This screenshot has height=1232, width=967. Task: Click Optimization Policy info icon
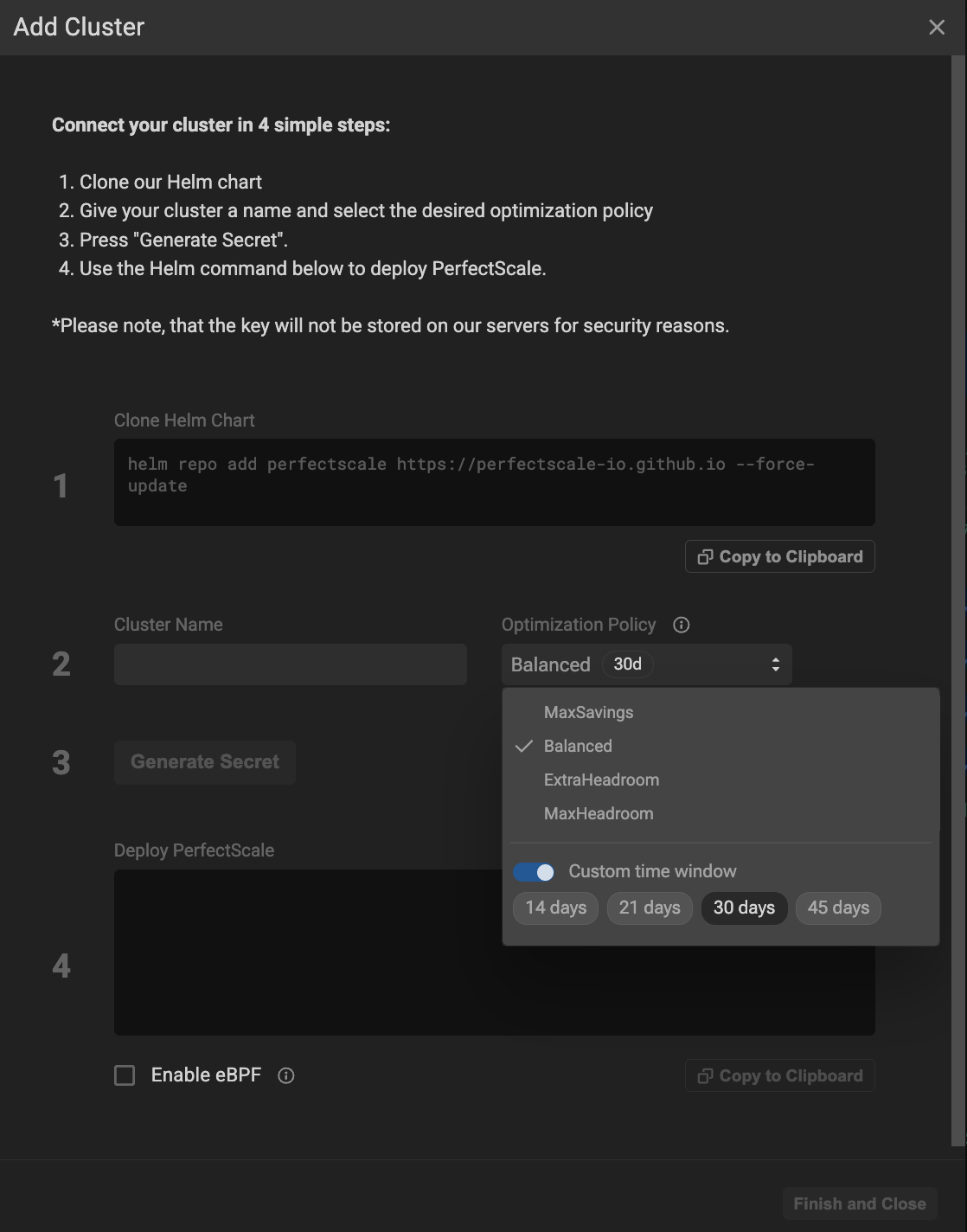(x=682, y=625)
